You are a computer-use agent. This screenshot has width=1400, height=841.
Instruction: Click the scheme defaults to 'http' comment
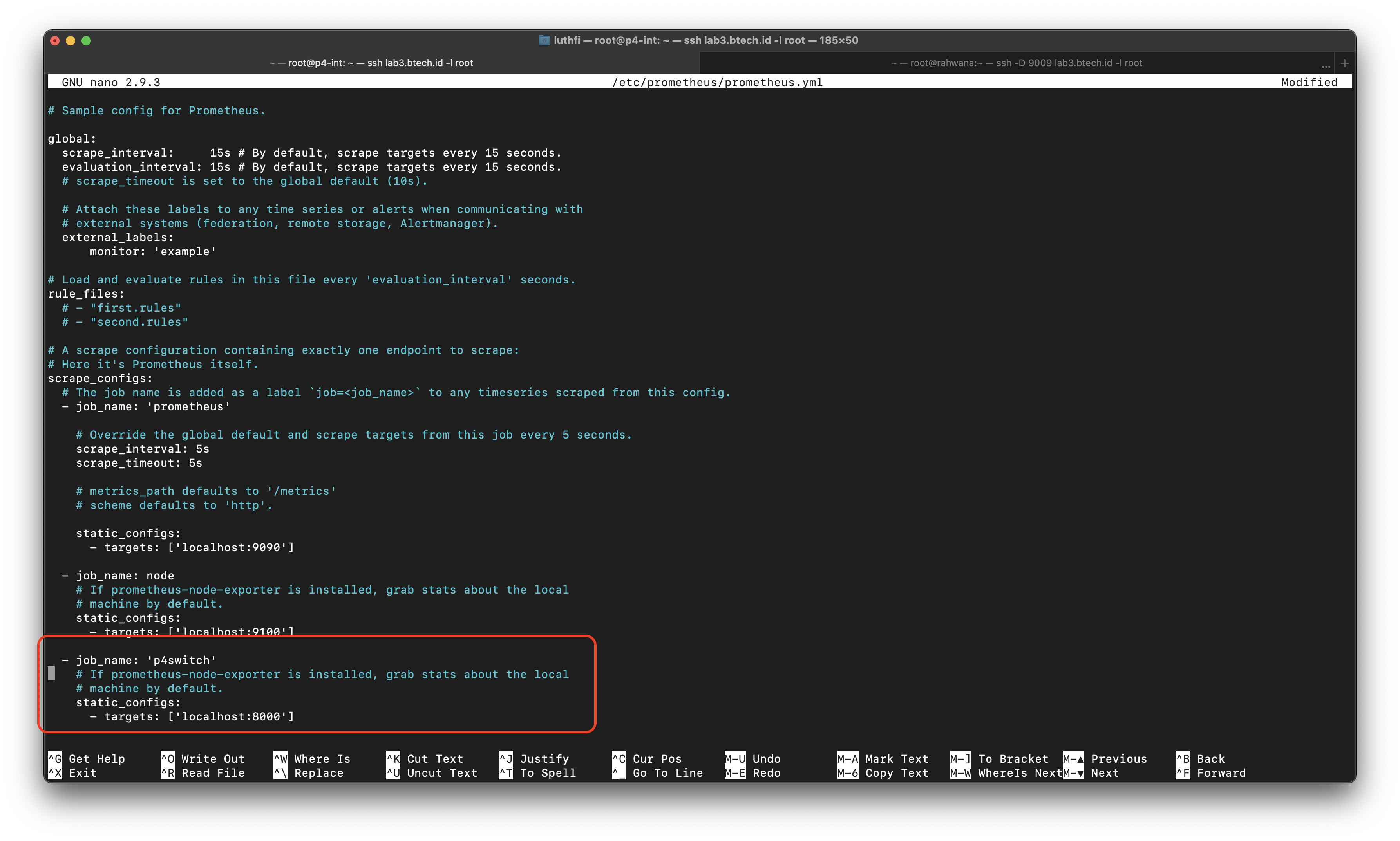[x=175, y=505]
